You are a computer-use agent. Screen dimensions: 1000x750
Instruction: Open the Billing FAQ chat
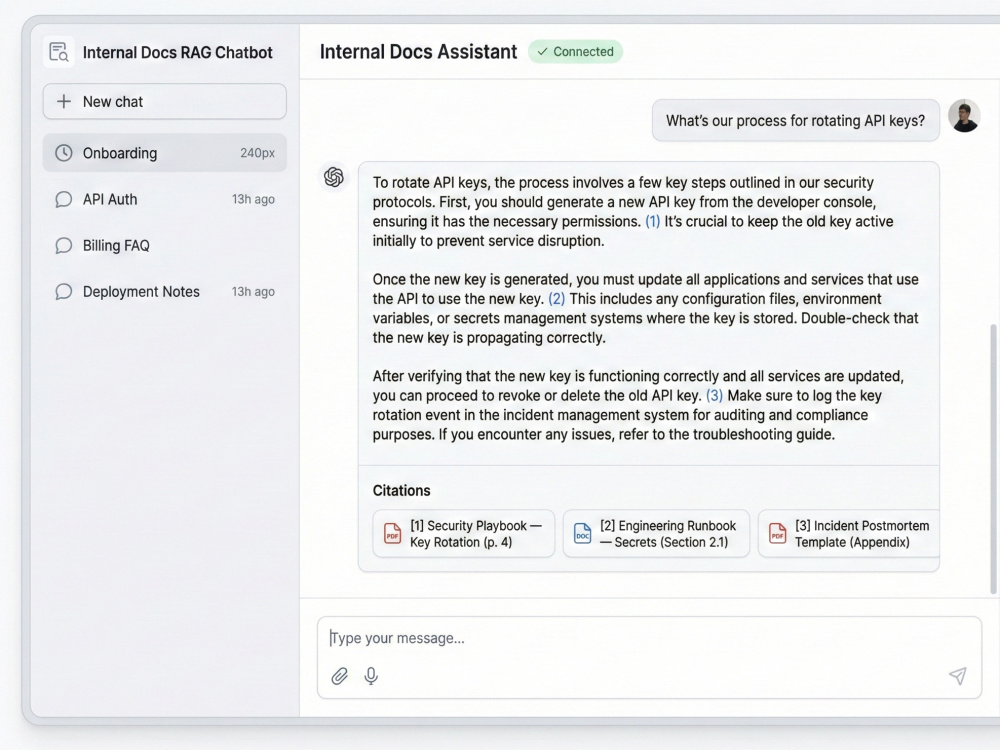coord(165,246)
